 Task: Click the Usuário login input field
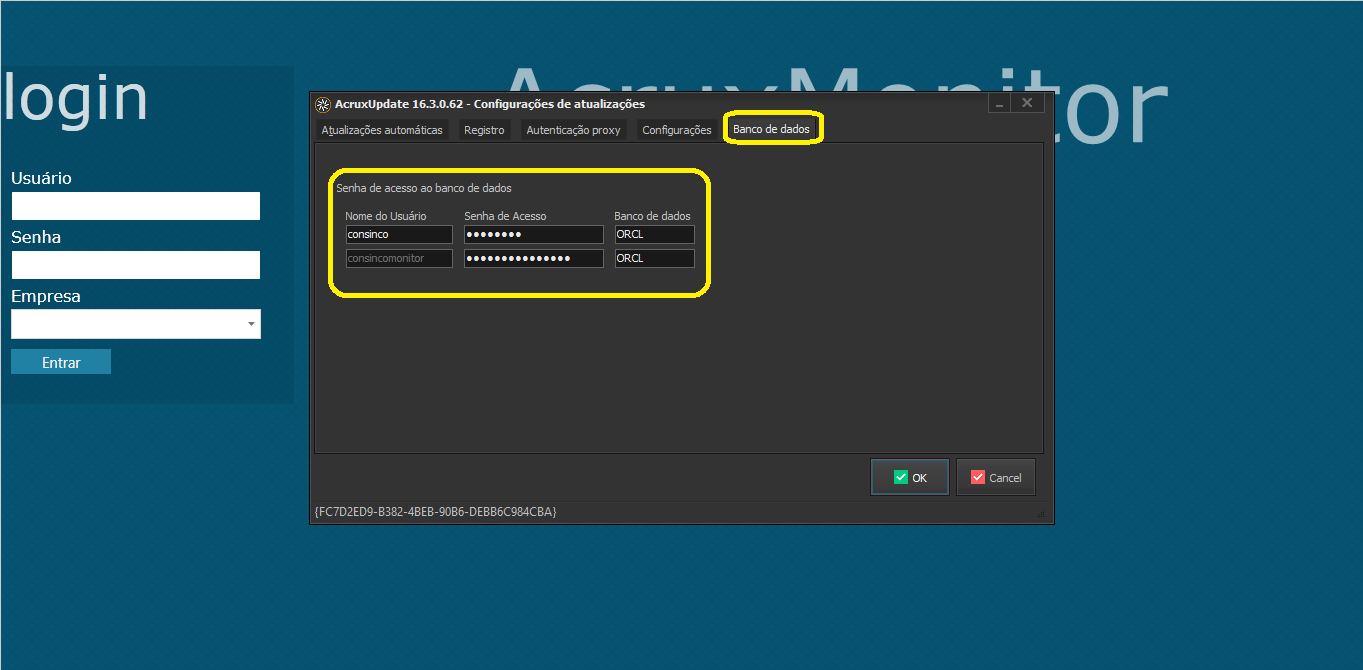pyautogui.click(x=136, y=206)
